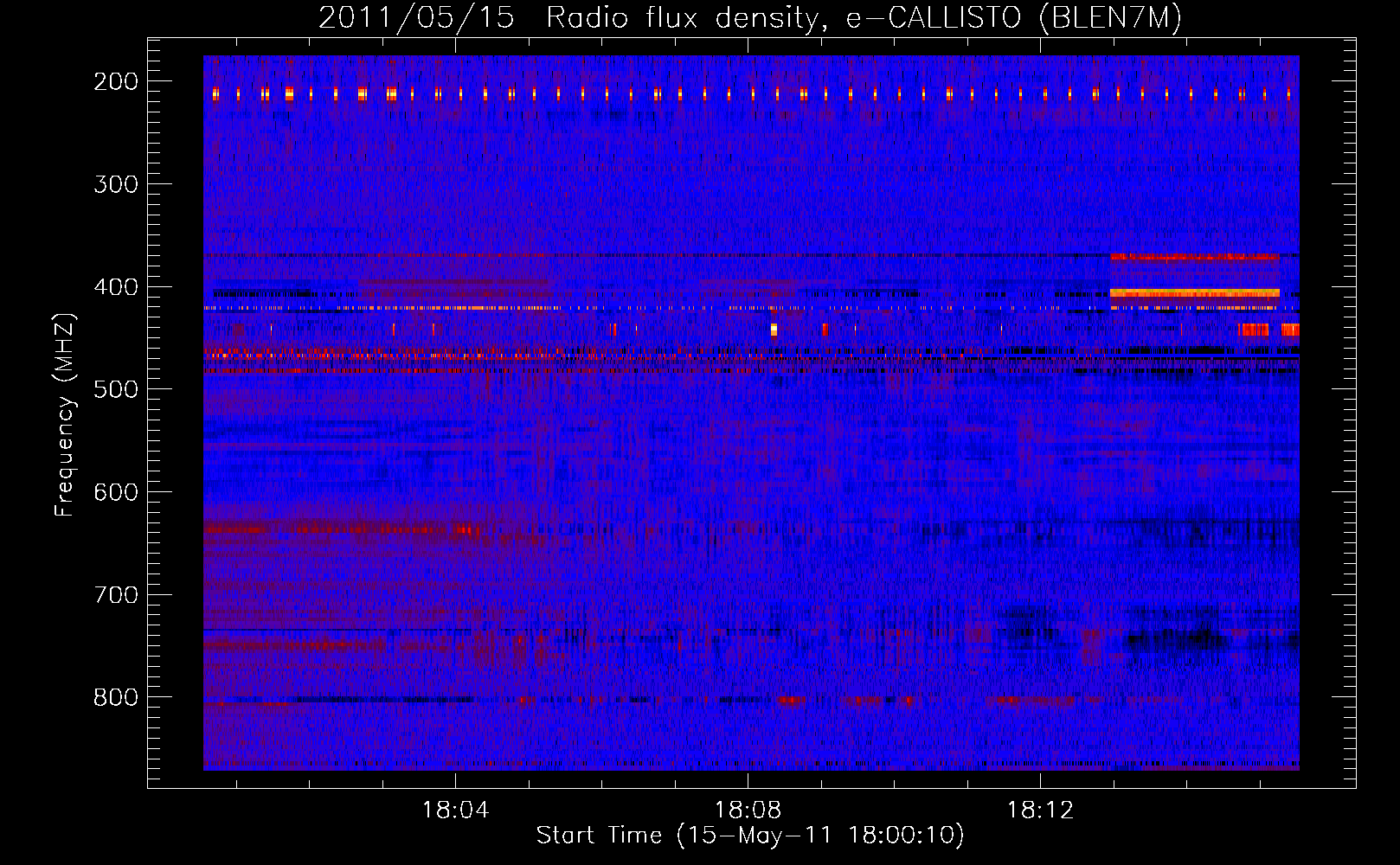The image size is (1400, 865).
Task: Click the 18:04 time tick label
Action: [455, 811]
